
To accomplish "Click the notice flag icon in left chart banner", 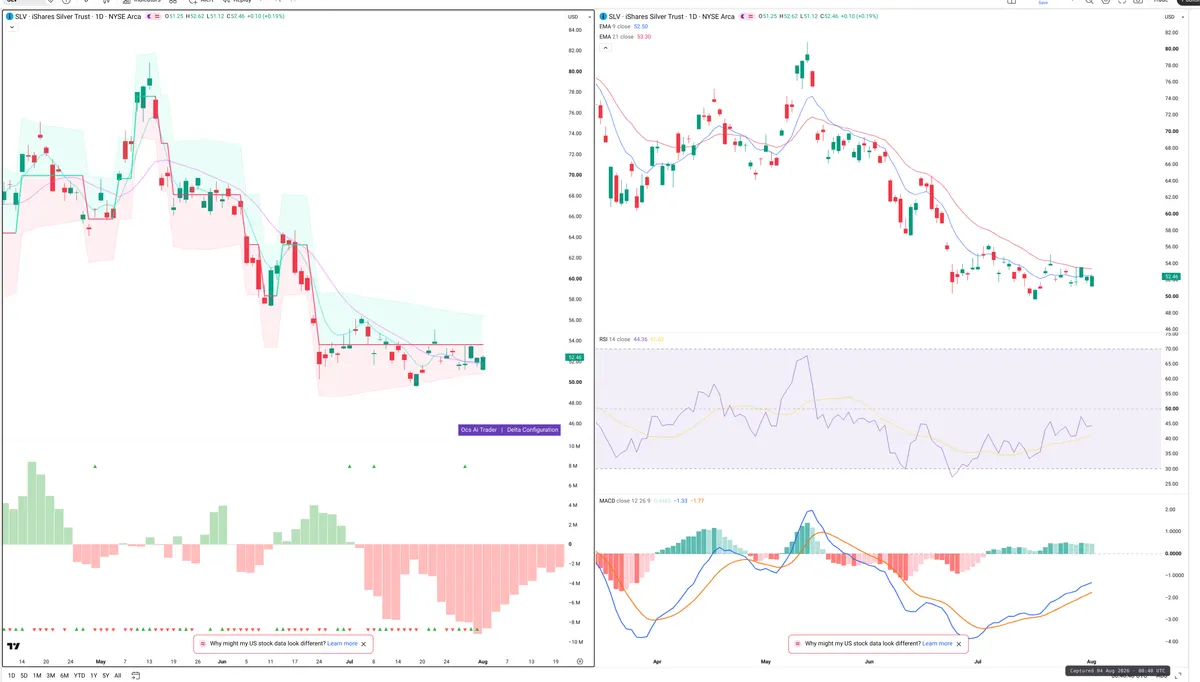I will pos(203,644).
